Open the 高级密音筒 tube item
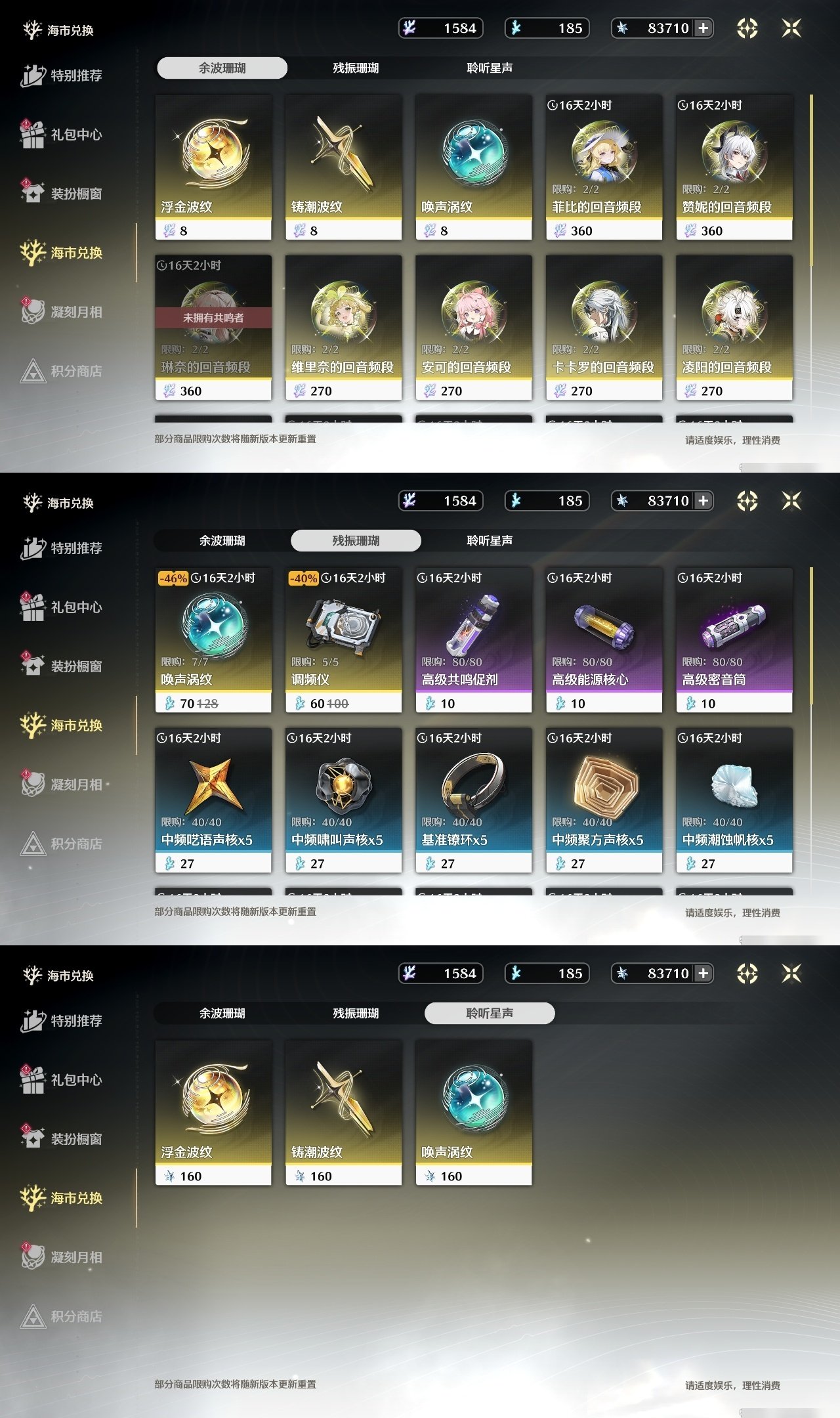The image size is (840, 1418). tap(734, 640)
